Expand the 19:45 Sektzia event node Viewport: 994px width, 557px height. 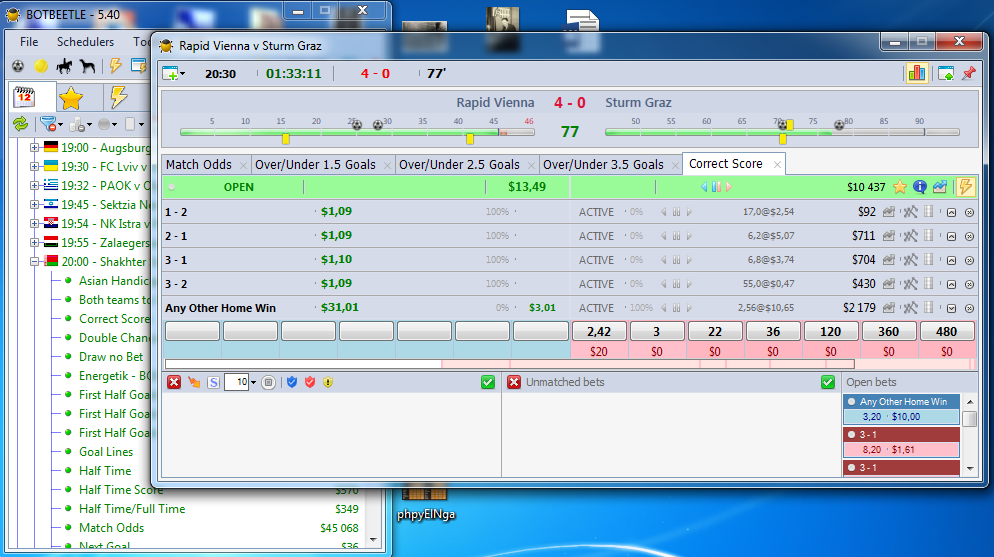pyautogui.click(x=35, y=205)
